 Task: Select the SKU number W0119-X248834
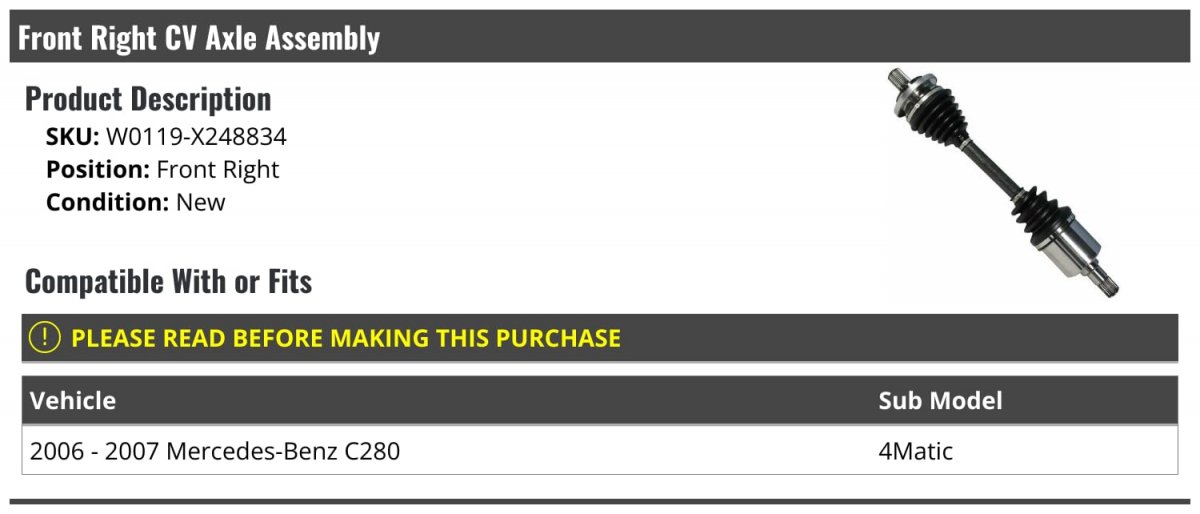click(x=196, y=137)
